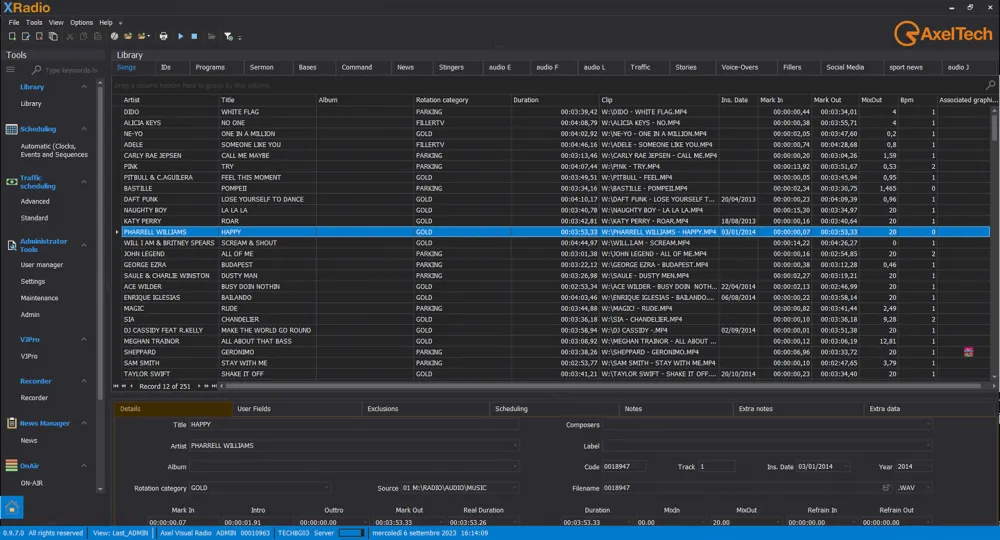1000x540 pixels.
Task: Switch to the Stingers tab
Action: pos(451,67)
